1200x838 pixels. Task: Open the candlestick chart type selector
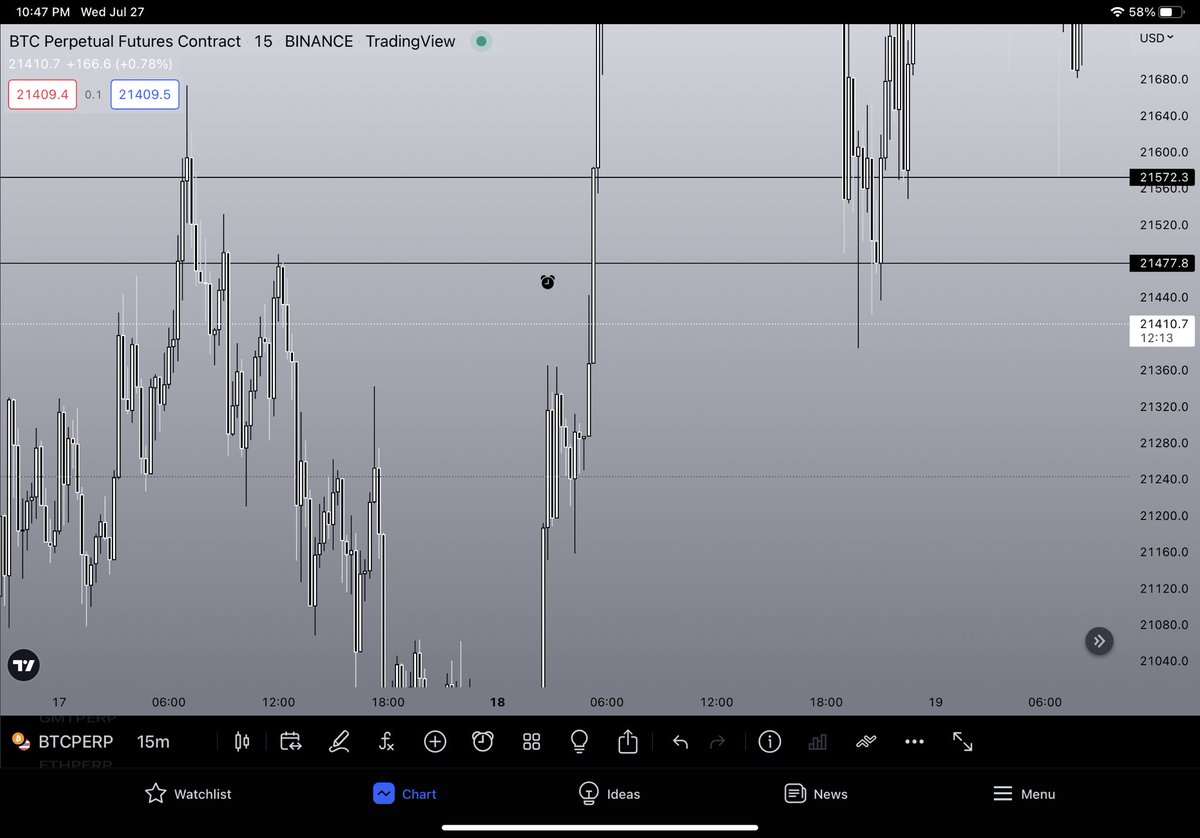(x=240, y=742)
